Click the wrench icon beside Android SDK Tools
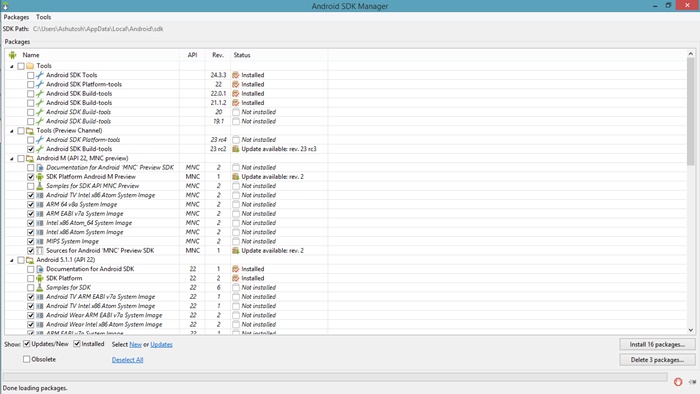Viewport: 700px width, 394px height. [40, 75]
